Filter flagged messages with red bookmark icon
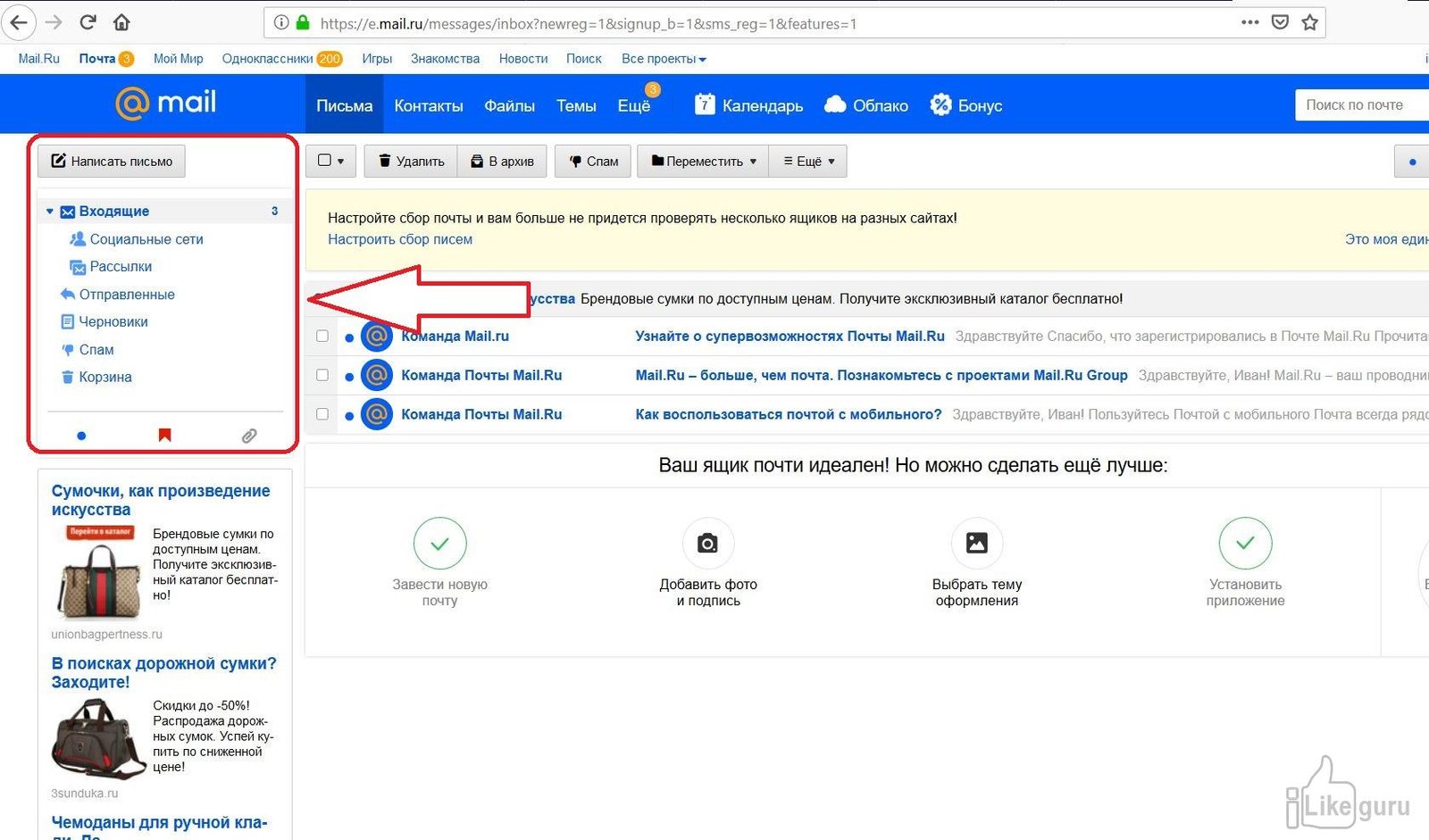The width and height of the screenshot is (1429, 840). [x=164, y=435]
